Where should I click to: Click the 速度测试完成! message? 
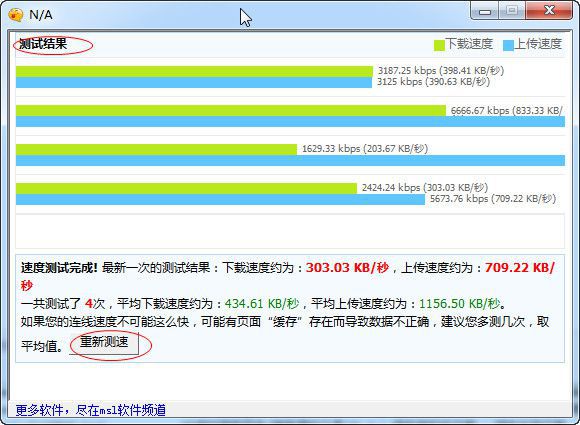[59, 267]
